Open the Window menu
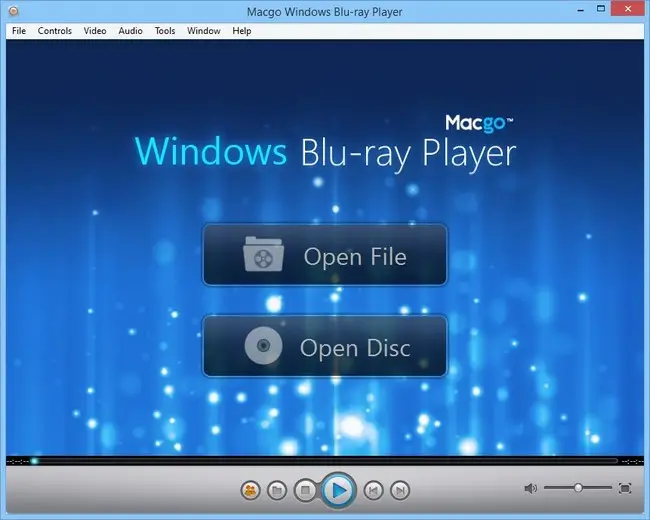Image resolution: width=650 pixels, height=520 pixels. 204,31
